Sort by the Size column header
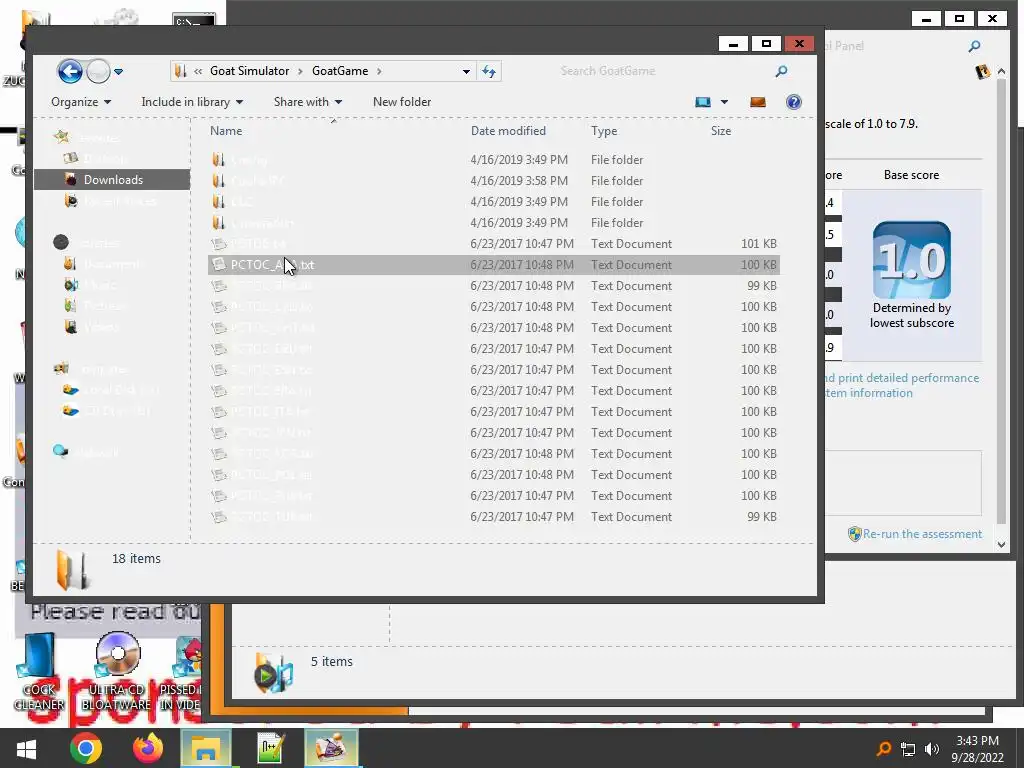The width and height of the screenshot is (1024, 768). 721,131
